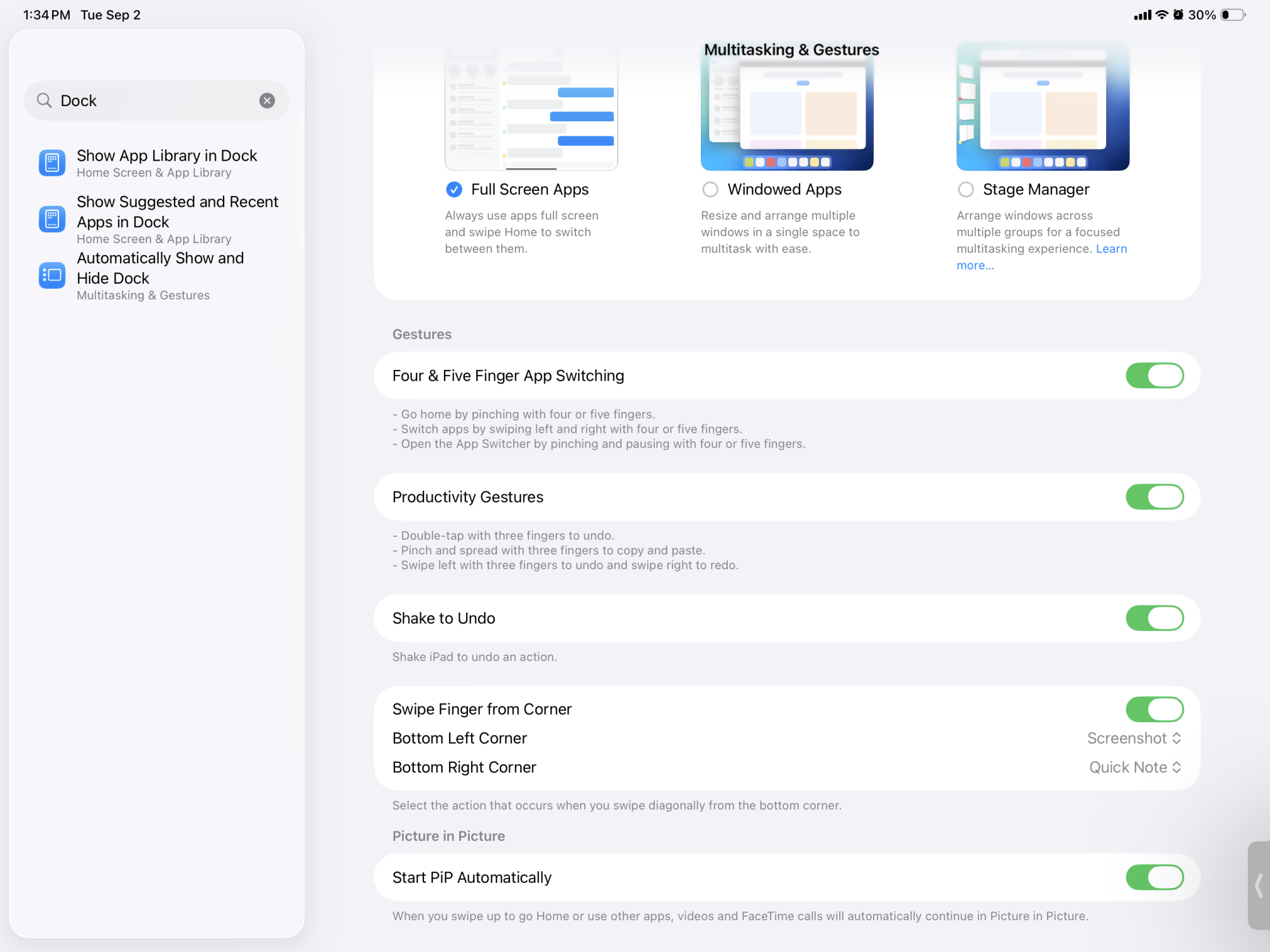This screenshot has height=952, width=1270.
Task: Clear the Dock search text
Action: tap(267, 100)
